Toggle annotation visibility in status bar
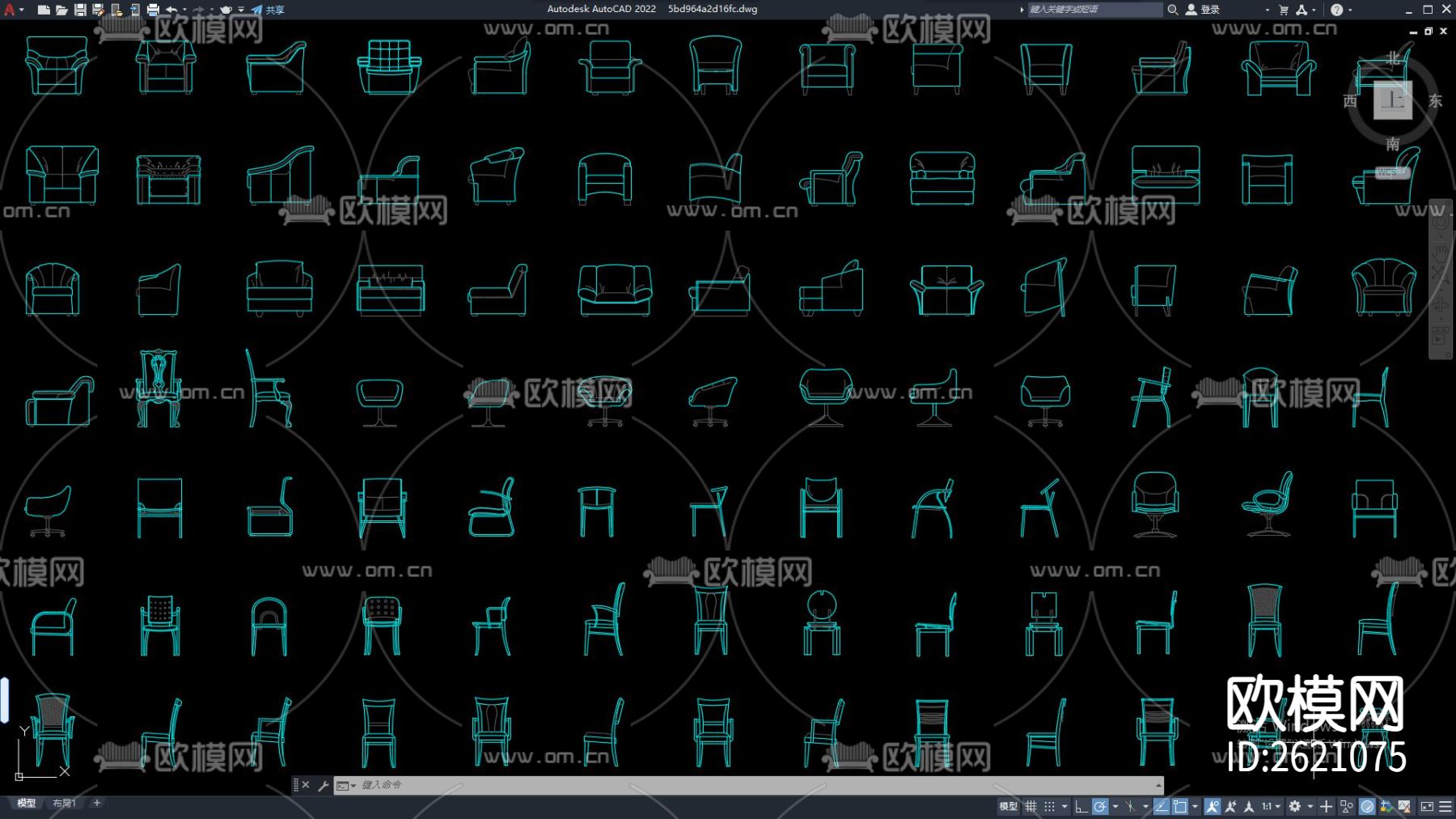This screenshot has height=819, width=1456. tap(1212, 806)
